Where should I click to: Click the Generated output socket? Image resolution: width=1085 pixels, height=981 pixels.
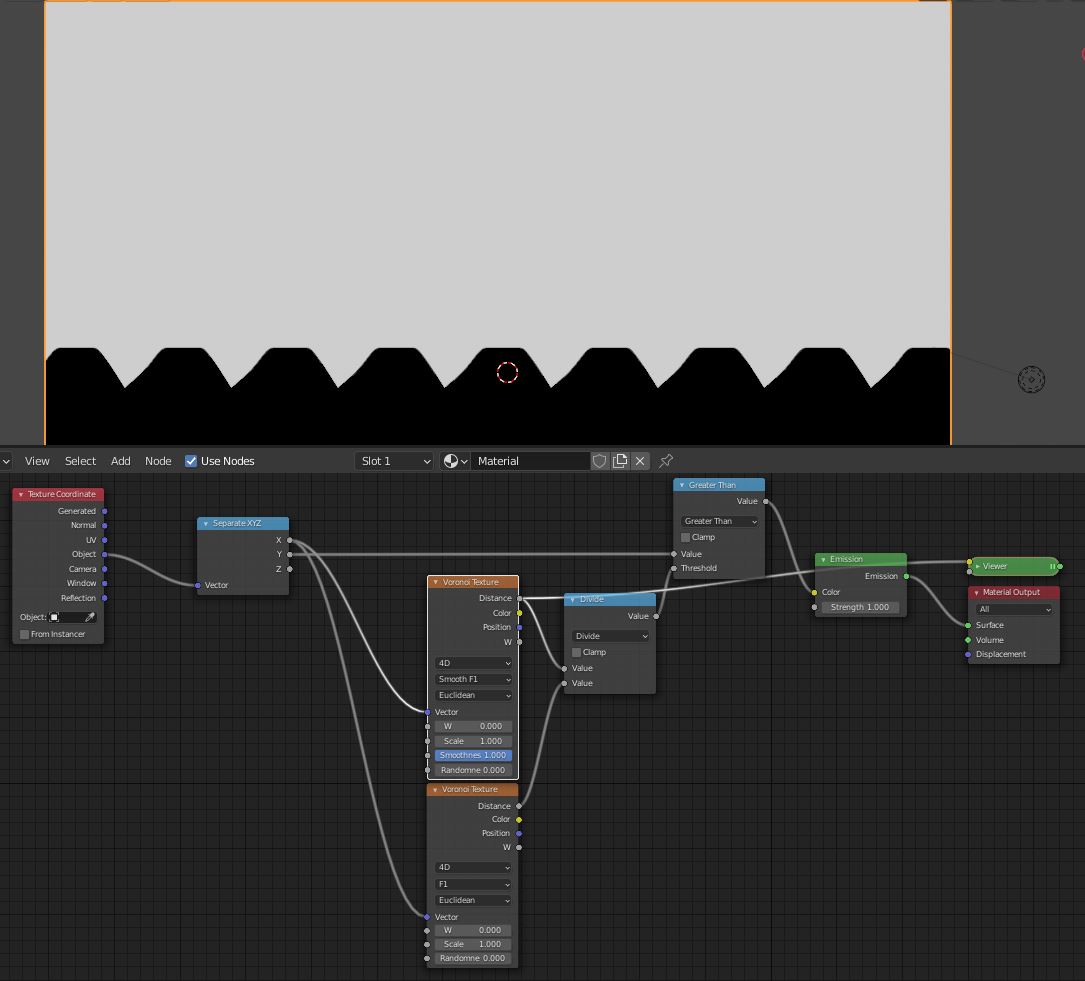[104, 511]
